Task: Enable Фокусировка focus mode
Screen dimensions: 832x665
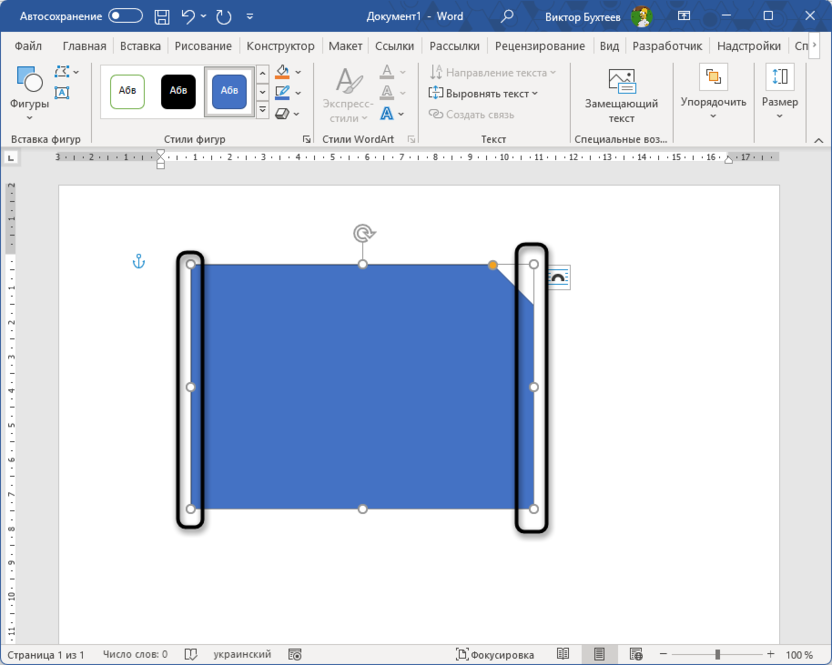Action: [x=495, y=654]
